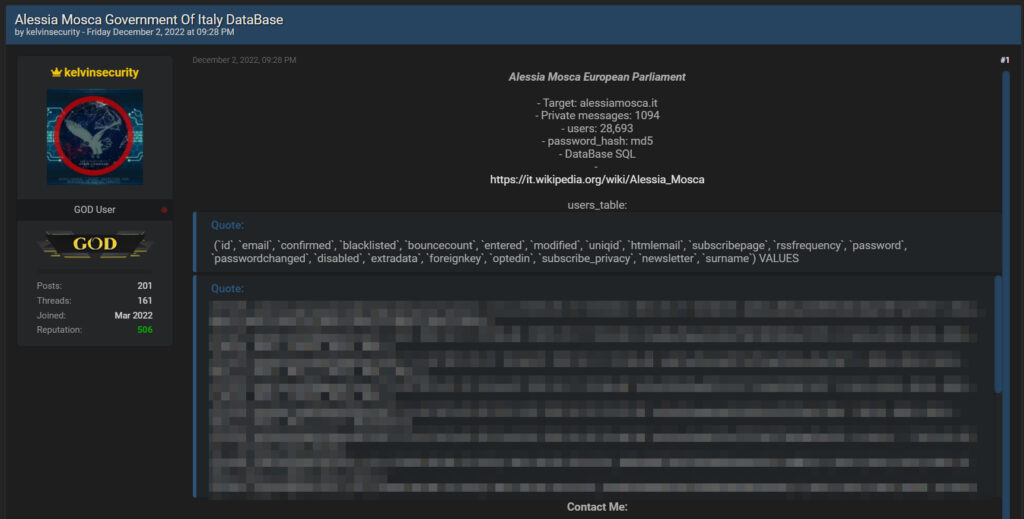The width and height of the screenshot is (1024, 519).
Task: Click the second Quote label above blurred data
Action: pyautogui.click(x=227, y=289)
